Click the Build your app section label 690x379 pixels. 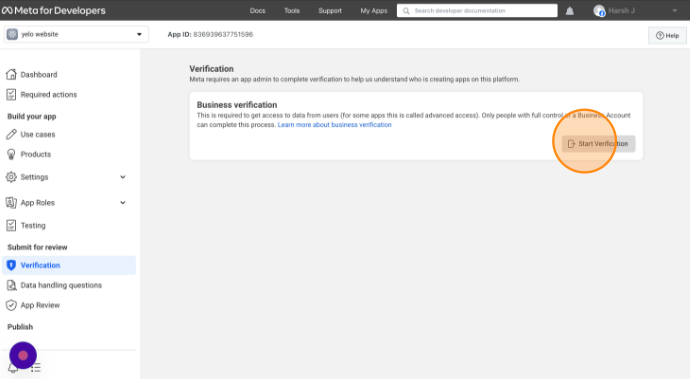(x=32, y=116)
